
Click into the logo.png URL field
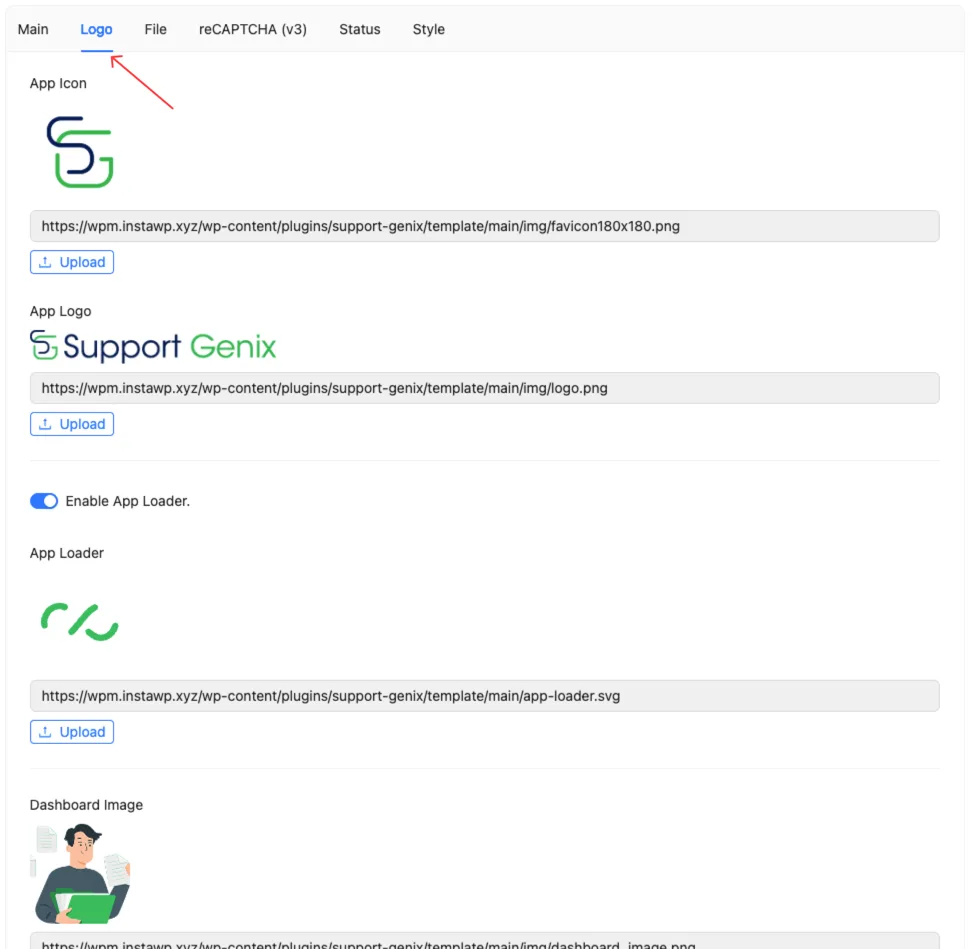pos(484,388)
